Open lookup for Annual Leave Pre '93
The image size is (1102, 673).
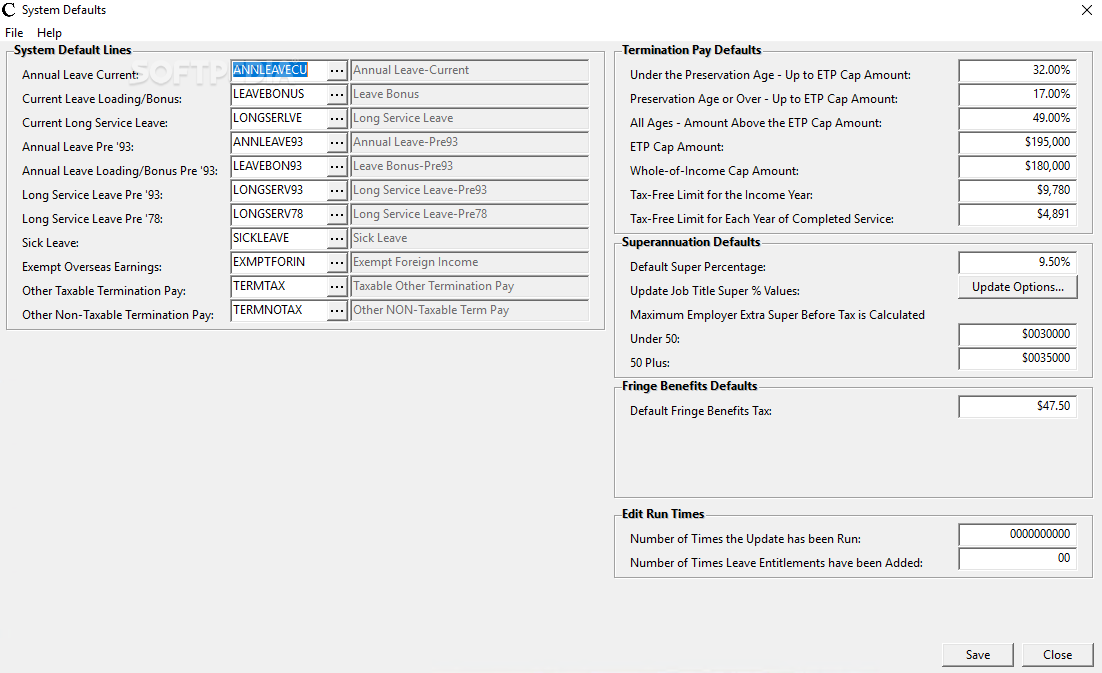[x=337, y=142]
